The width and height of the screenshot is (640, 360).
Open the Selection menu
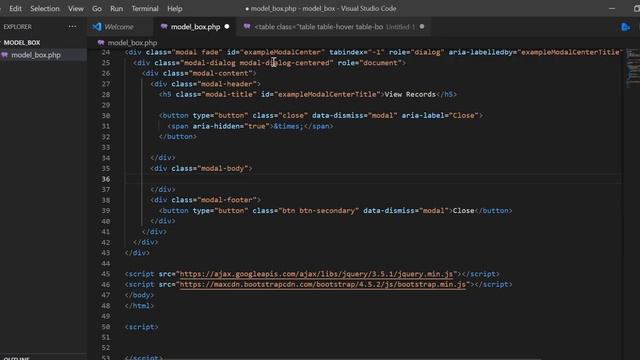click(x=44, y=9)
